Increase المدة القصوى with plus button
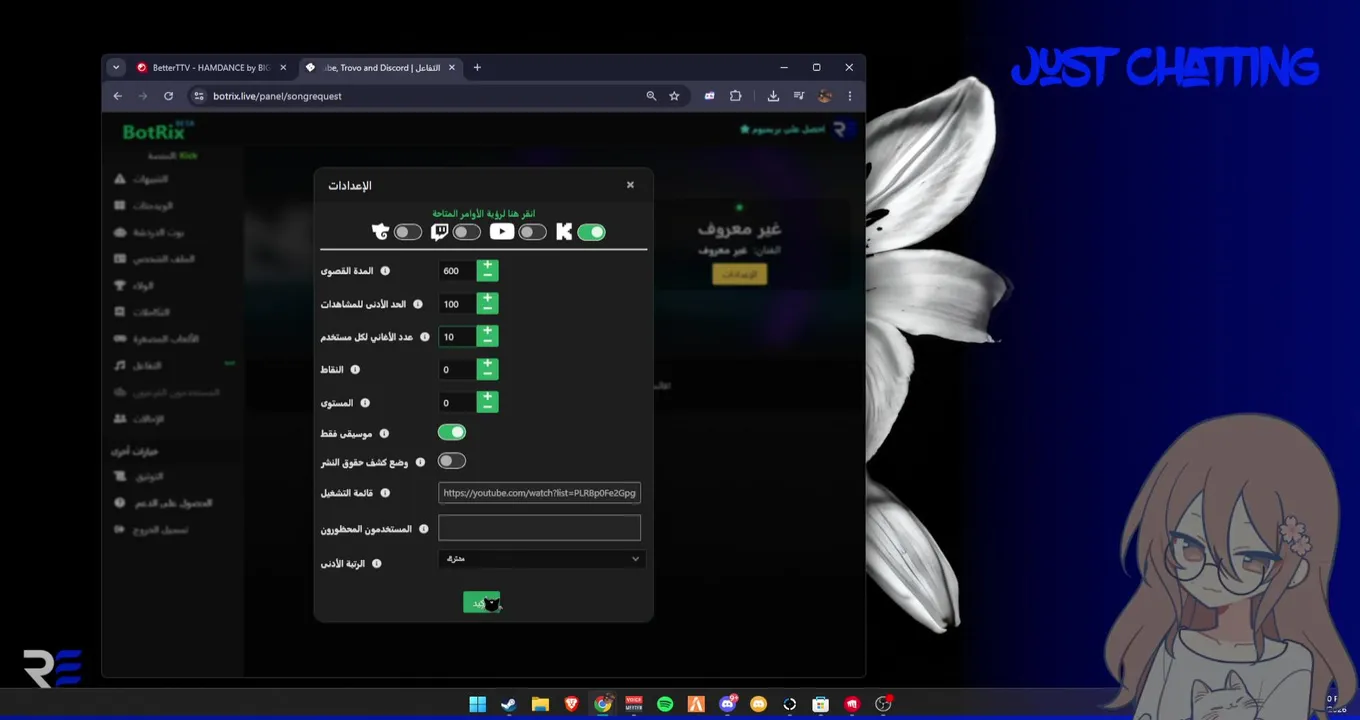1360x720 pixels. tap(487, 265)
